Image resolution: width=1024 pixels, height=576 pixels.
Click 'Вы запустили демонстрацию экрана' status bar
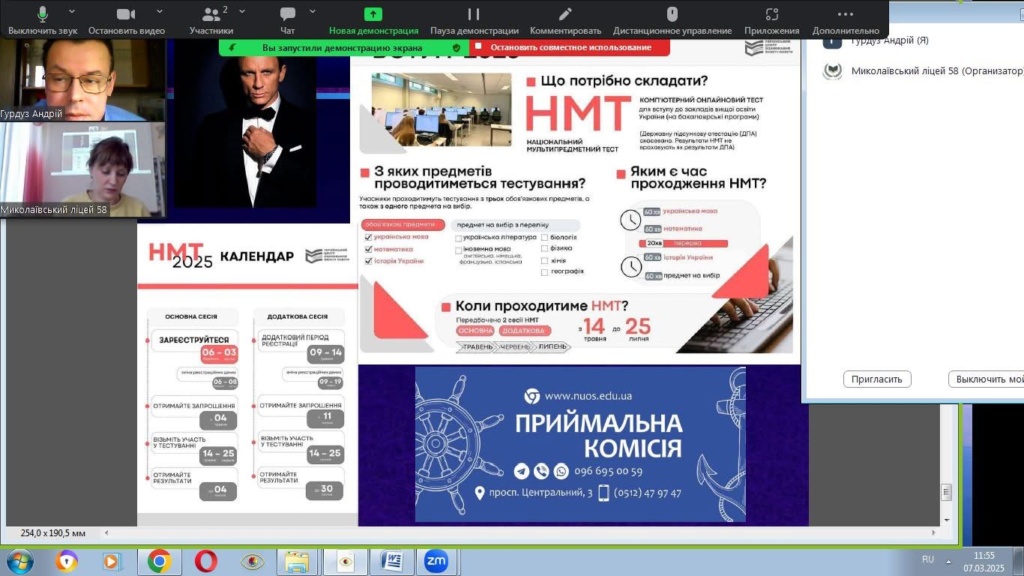(342, 48)
